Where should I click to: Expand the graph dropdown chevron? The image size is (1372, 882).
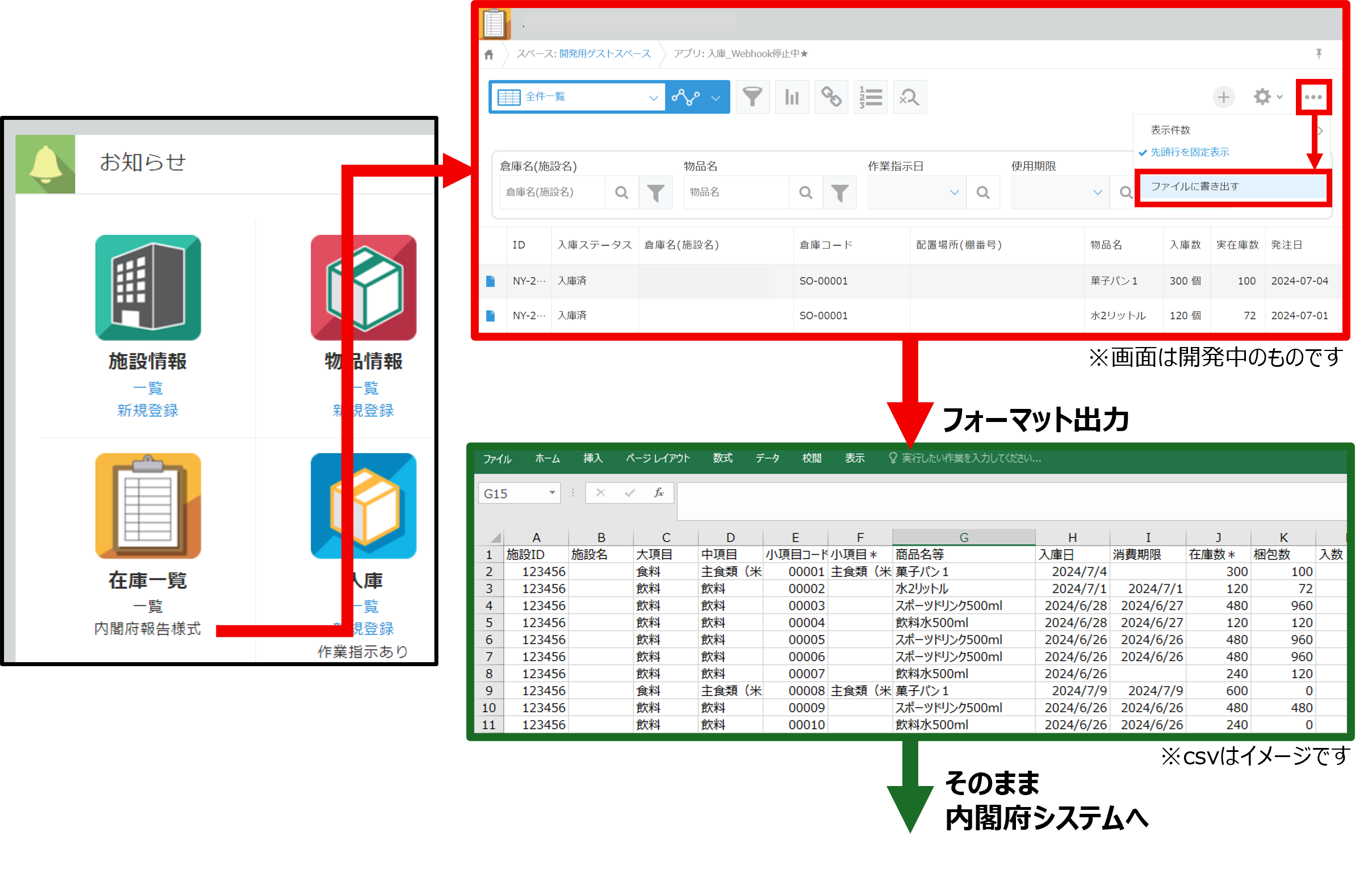coord(715,98)
